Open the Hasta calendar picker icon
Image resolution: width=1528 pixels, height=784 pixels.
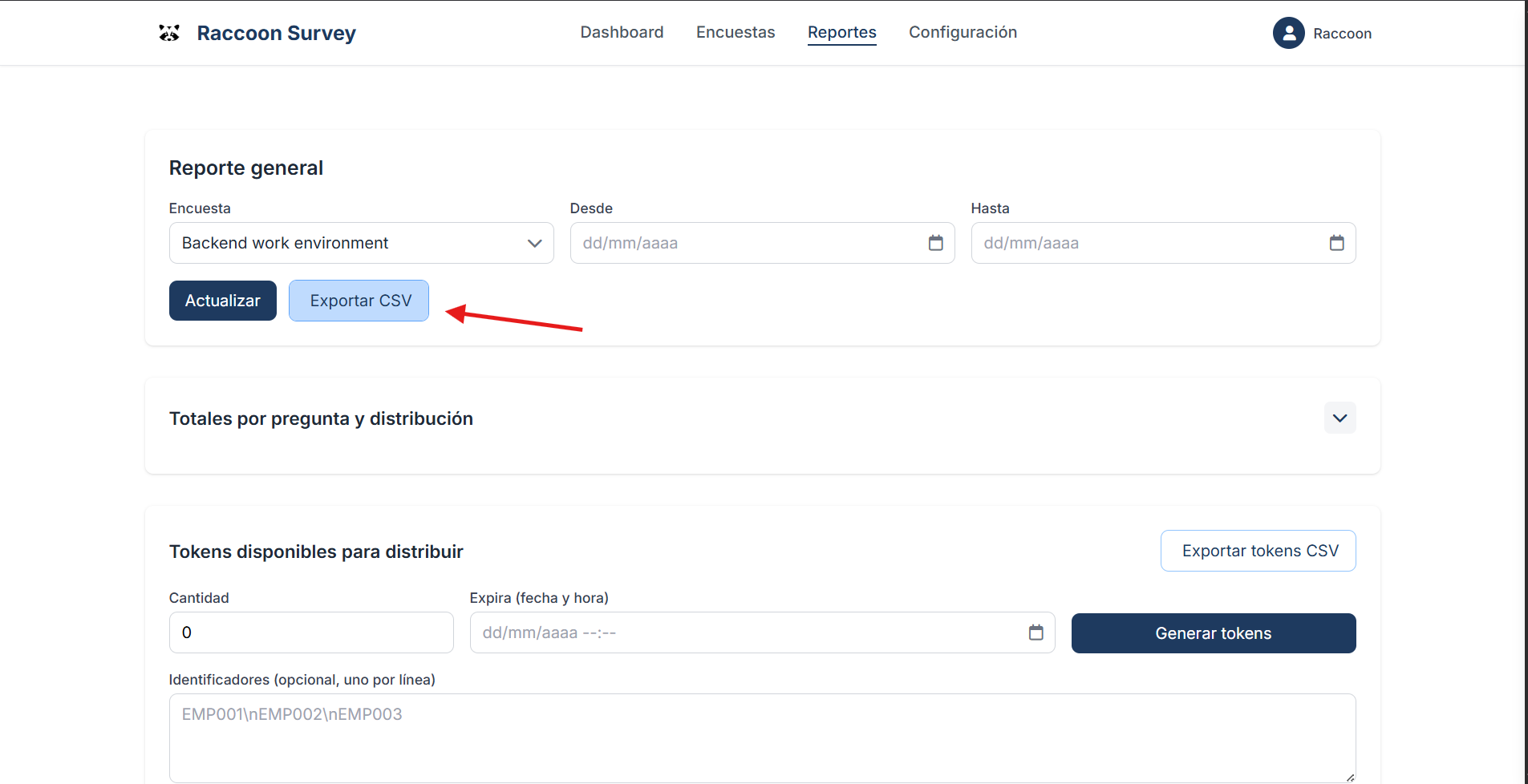[1336, 243]
